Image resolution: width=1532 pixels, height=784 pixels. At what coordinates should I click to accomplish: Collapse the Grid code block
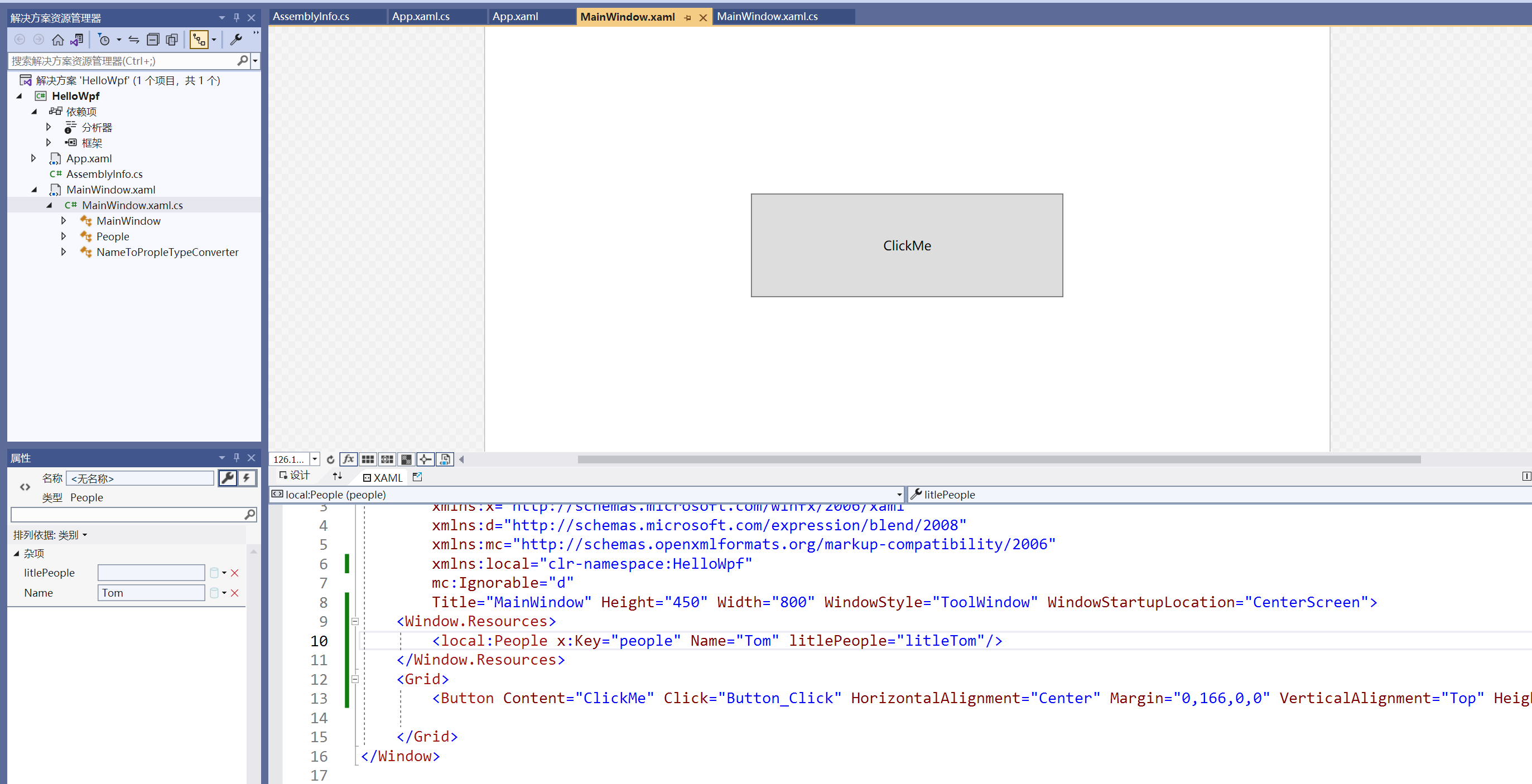(355, 679)
